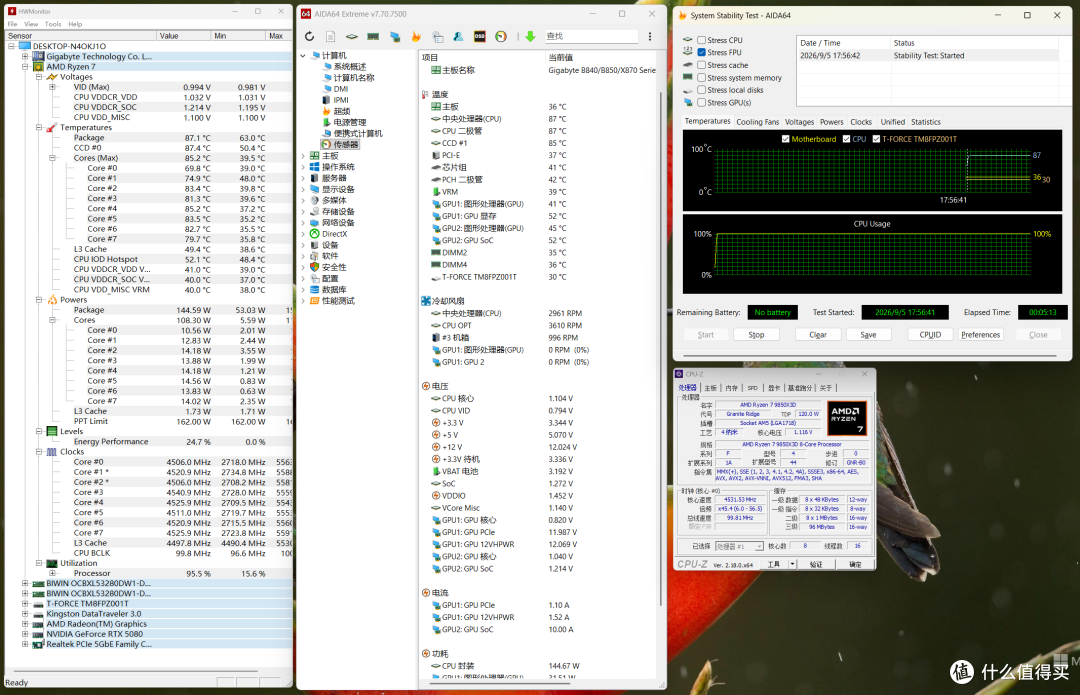Enable the Stress CPU checkbox

tap(701, 40)
